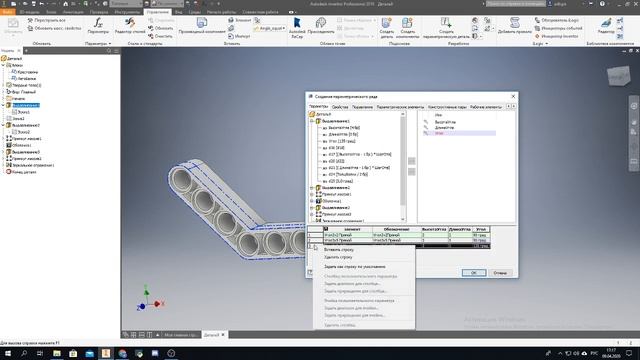
Task: Open the Параметры fx tool
Action: point(98,25)
